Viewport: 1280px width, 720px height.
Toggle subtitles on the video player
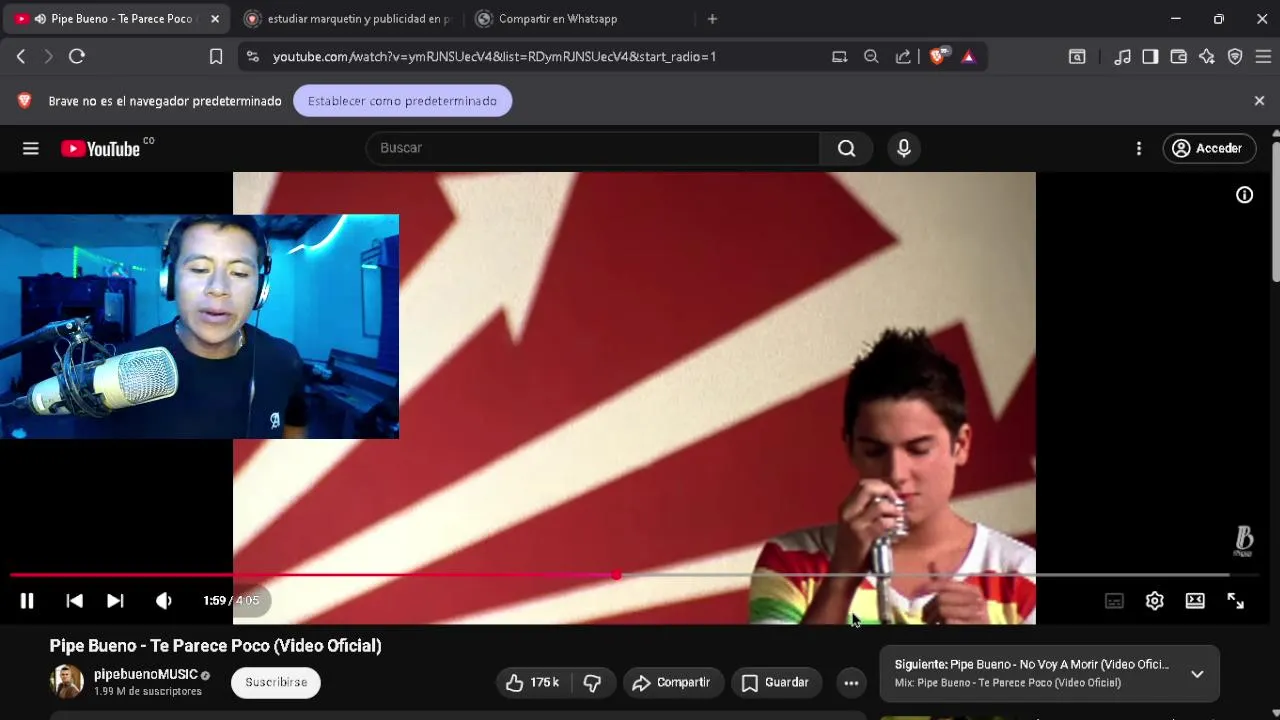tap(1114, 601)
